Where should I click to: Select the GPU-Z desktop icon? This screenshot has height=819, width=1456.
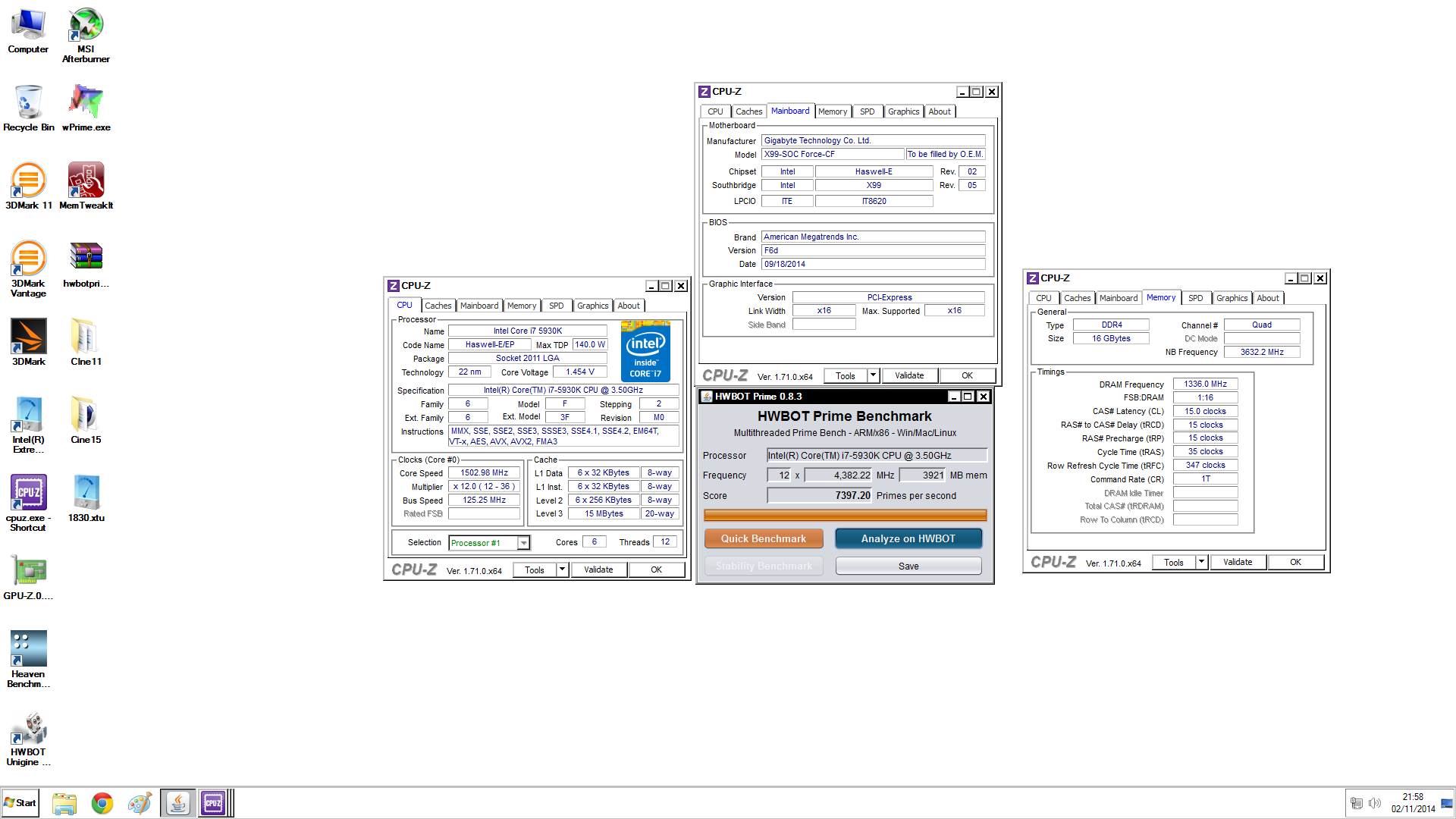(x=28, y=577)
